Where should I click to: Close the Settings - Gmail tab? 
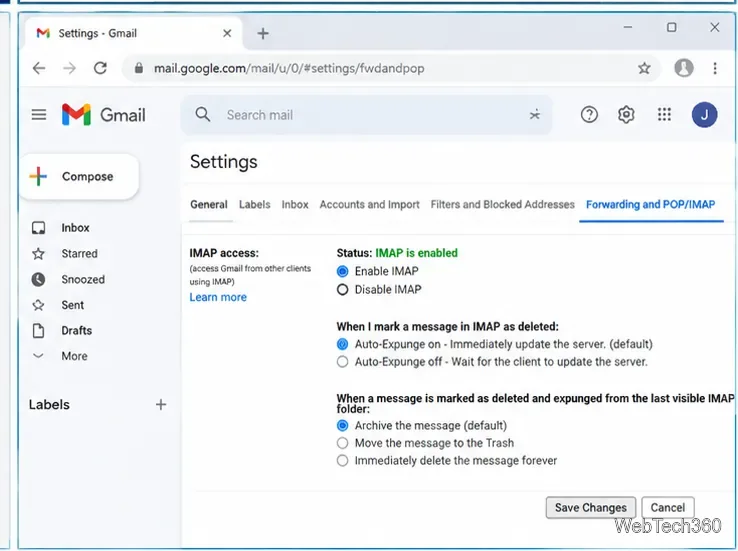(227, 33)
